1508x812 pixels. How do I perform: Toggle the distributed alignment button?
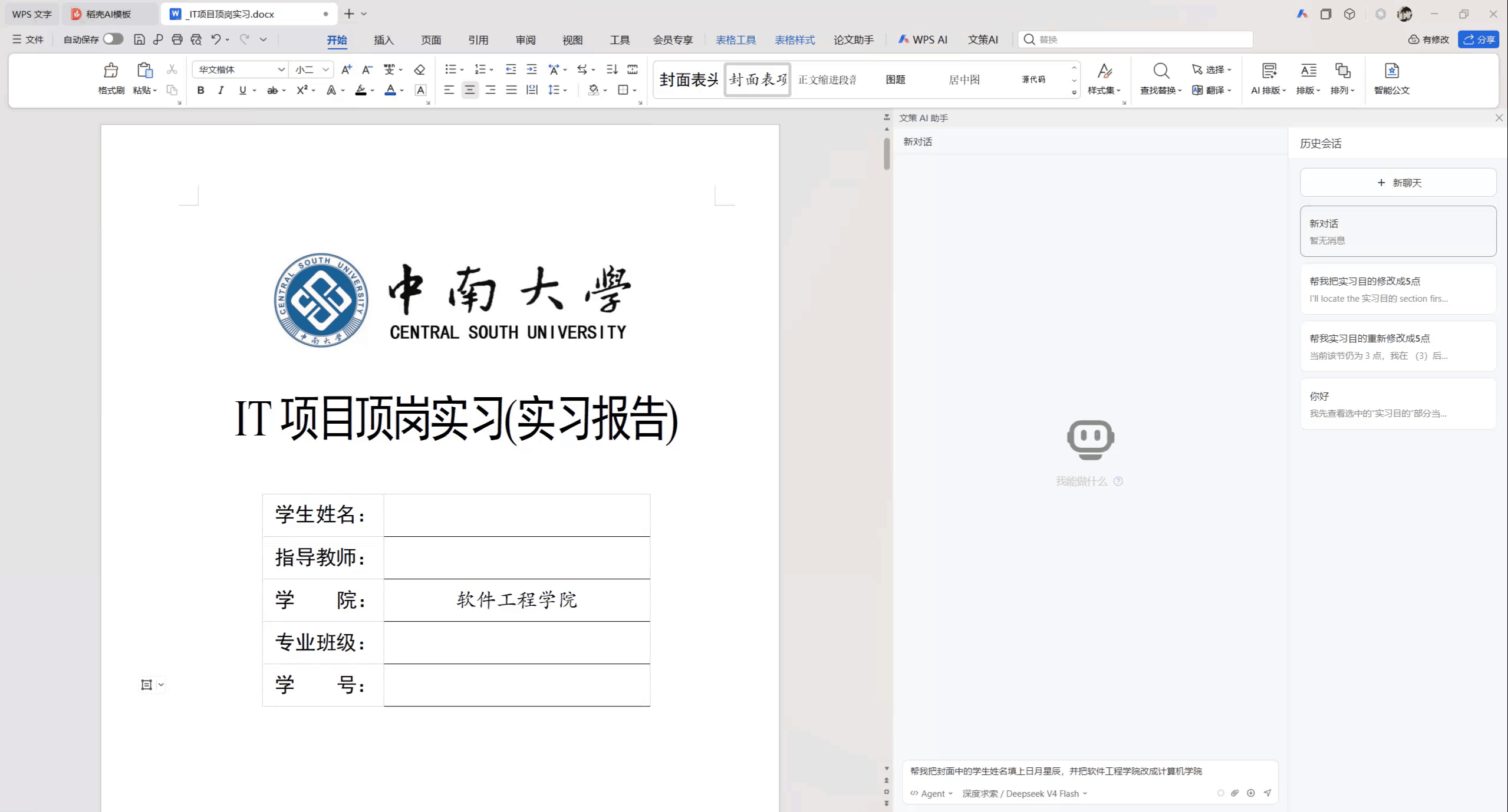click(532, 90)
